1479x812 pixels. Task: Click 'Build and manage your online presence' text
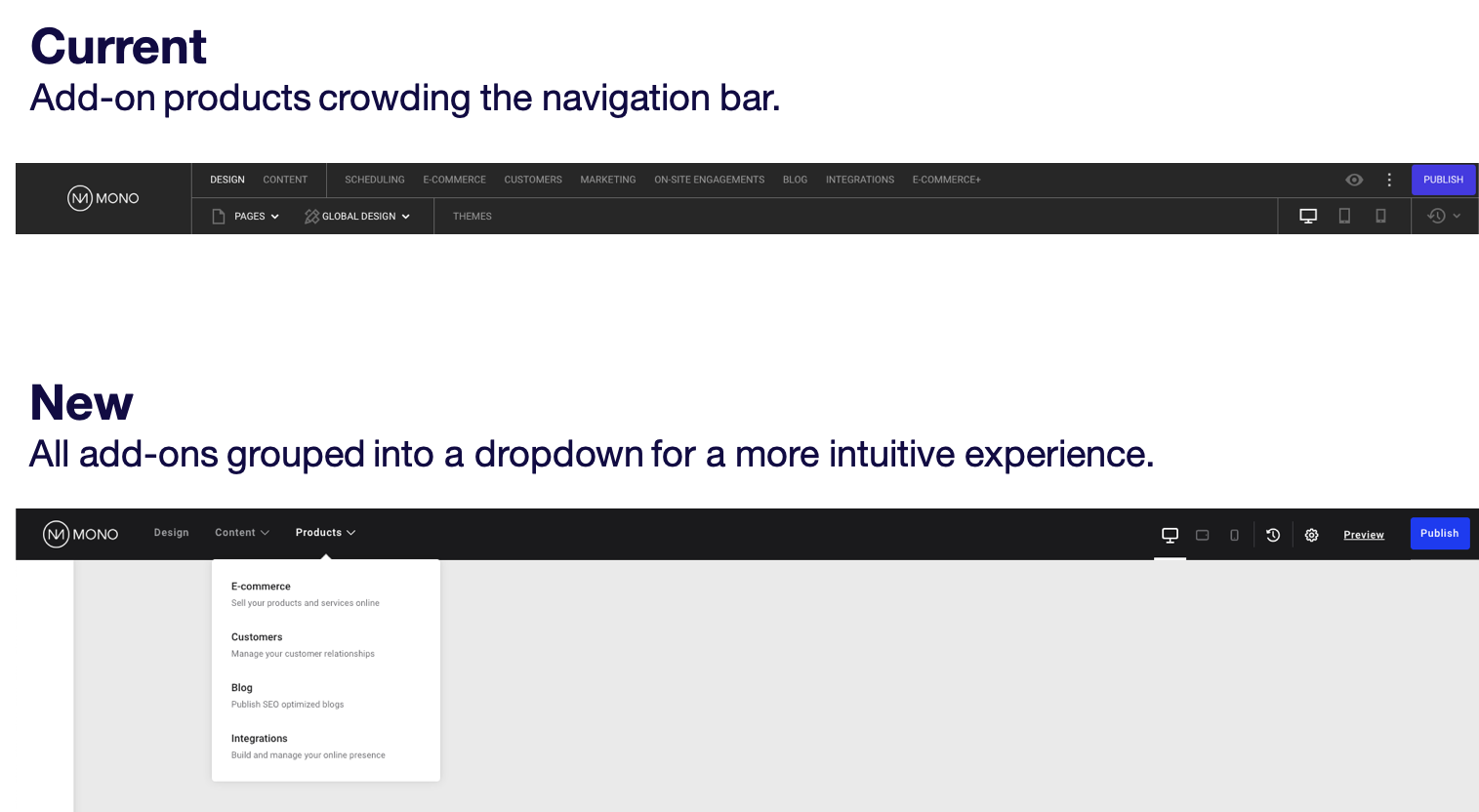[308, 755]
